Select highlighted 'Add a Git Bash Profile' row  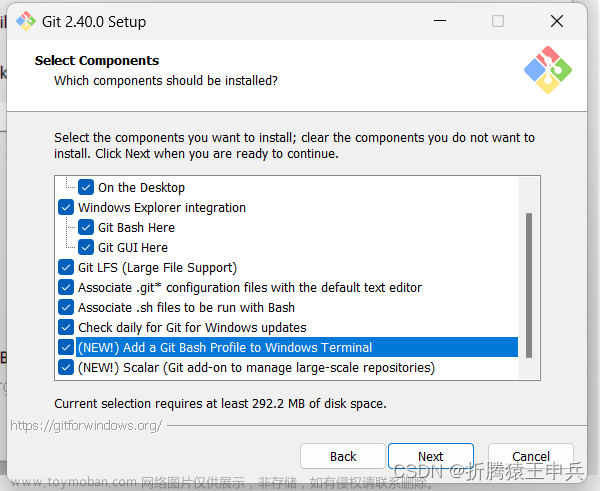pyautogui.click(x=297, y=347)
